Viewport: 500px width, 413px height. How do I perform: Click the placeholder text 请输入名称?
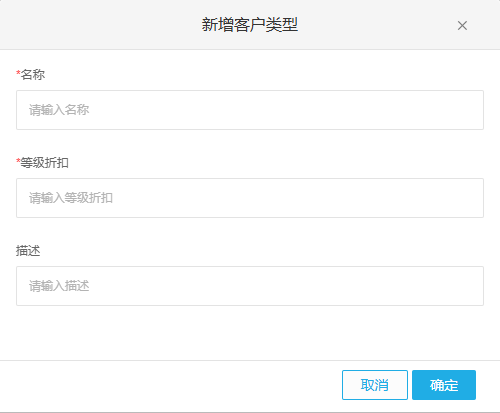(x=59, y=110)
